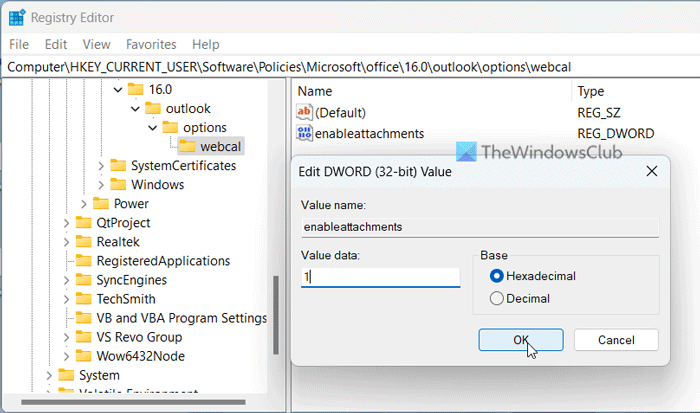The height and width of the screenshot is (413, 700).
Task: Collapse the outlook tree node
Action: point(135,108)
